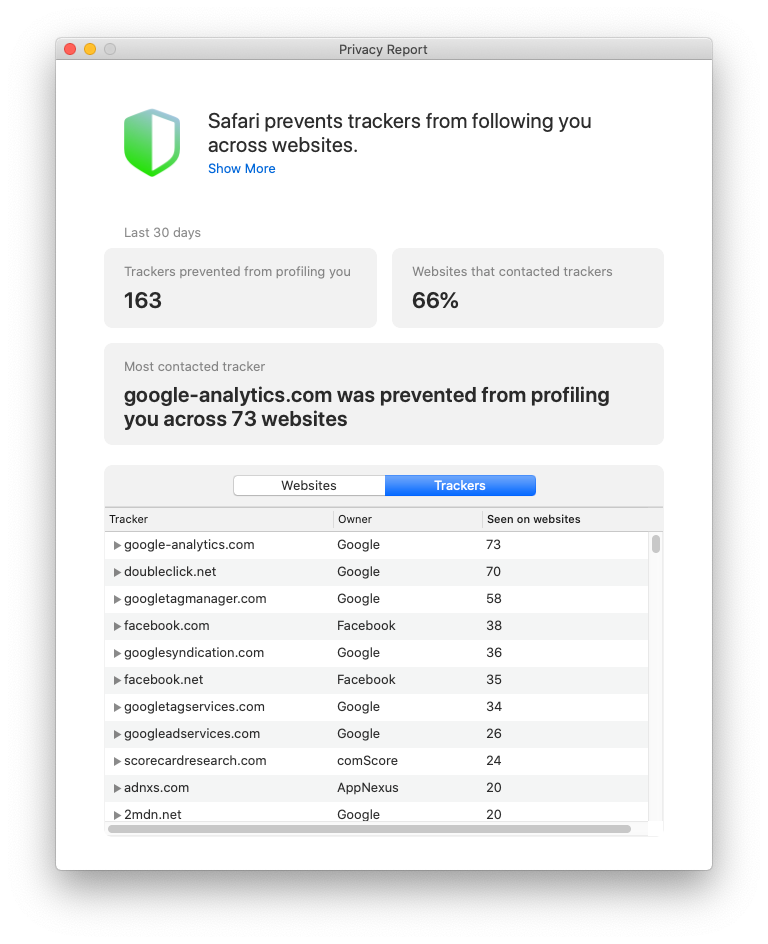This screenshot has width=768, height=944.
Task: Sort by the Tracker column header
Action: tap(218, 520)
